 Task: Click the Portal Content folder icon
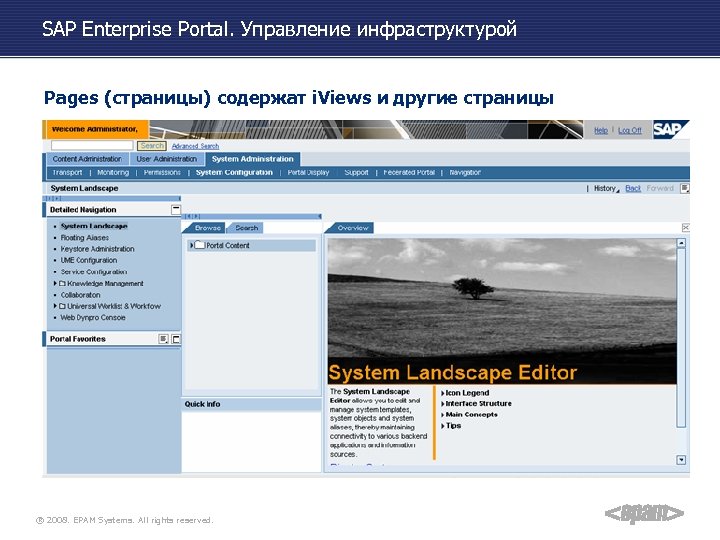pos(199,245)
